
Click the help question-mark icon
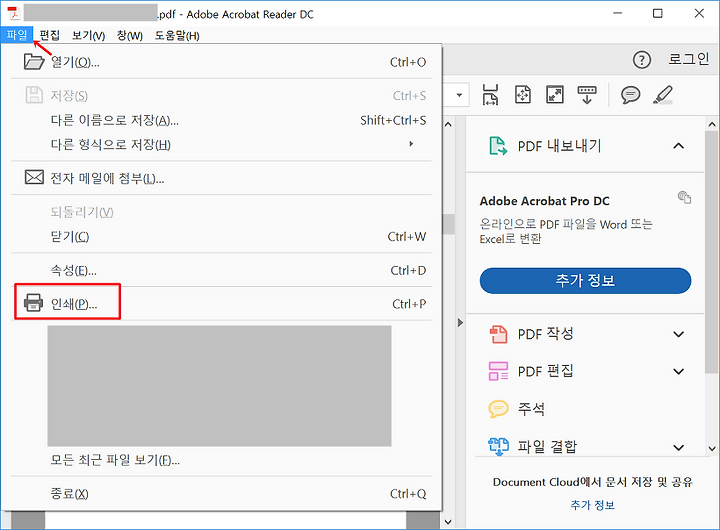[641, 60]
